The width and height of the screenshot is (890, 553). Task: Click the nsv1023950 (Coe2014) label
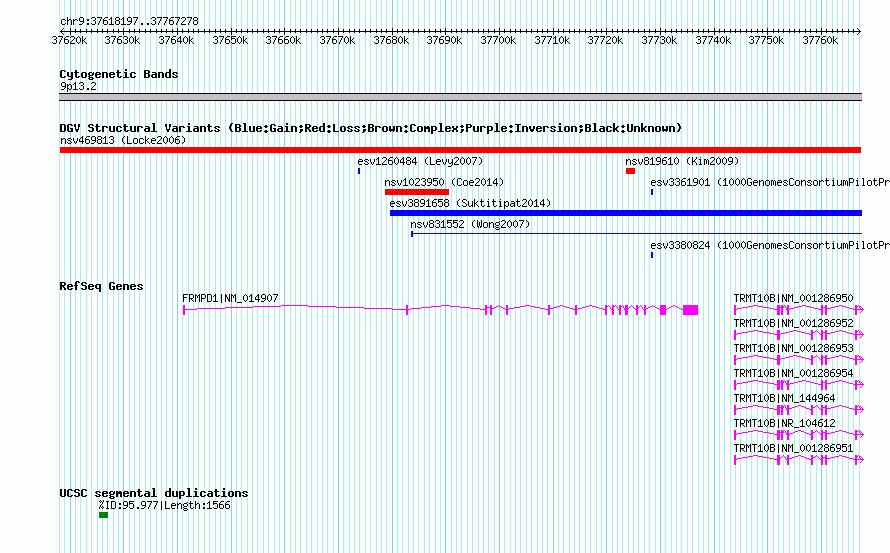point(444,182)
